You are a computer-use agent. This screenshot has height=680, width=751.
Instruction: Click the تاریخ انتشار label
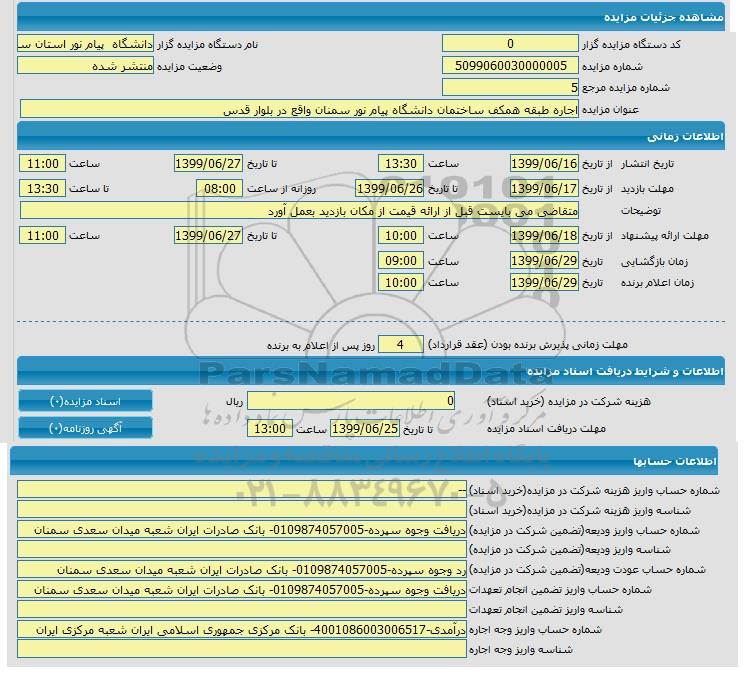point(648,164)
